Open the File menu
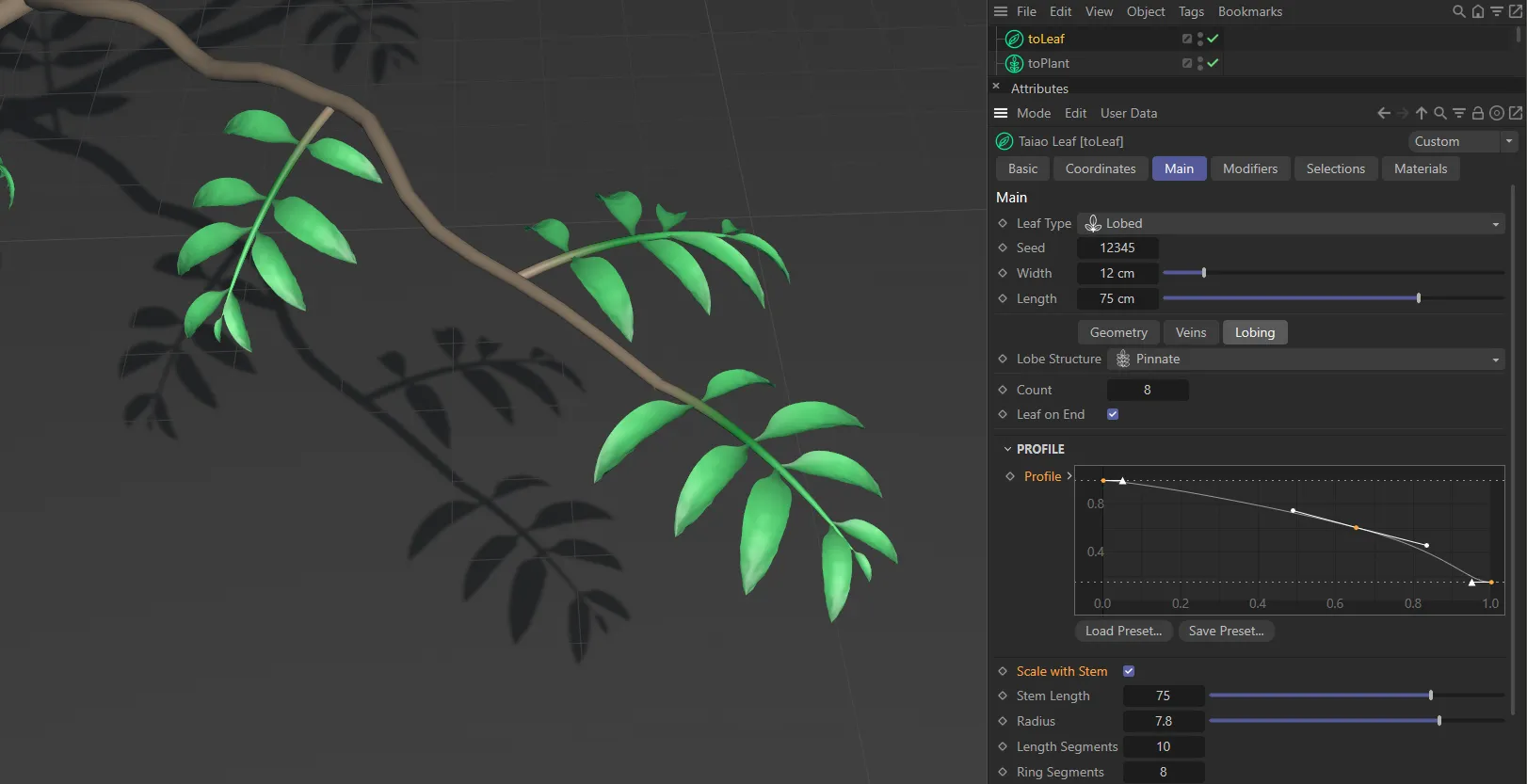1527x784 pixels. (1026, 11)
